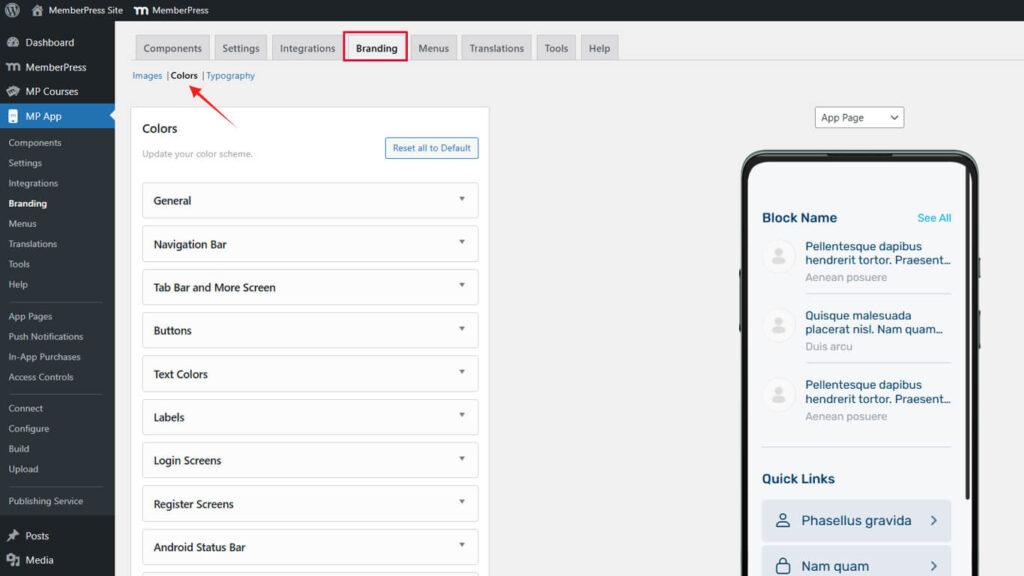
Task: Expand the Login Screens section
Action: [310, 461]
